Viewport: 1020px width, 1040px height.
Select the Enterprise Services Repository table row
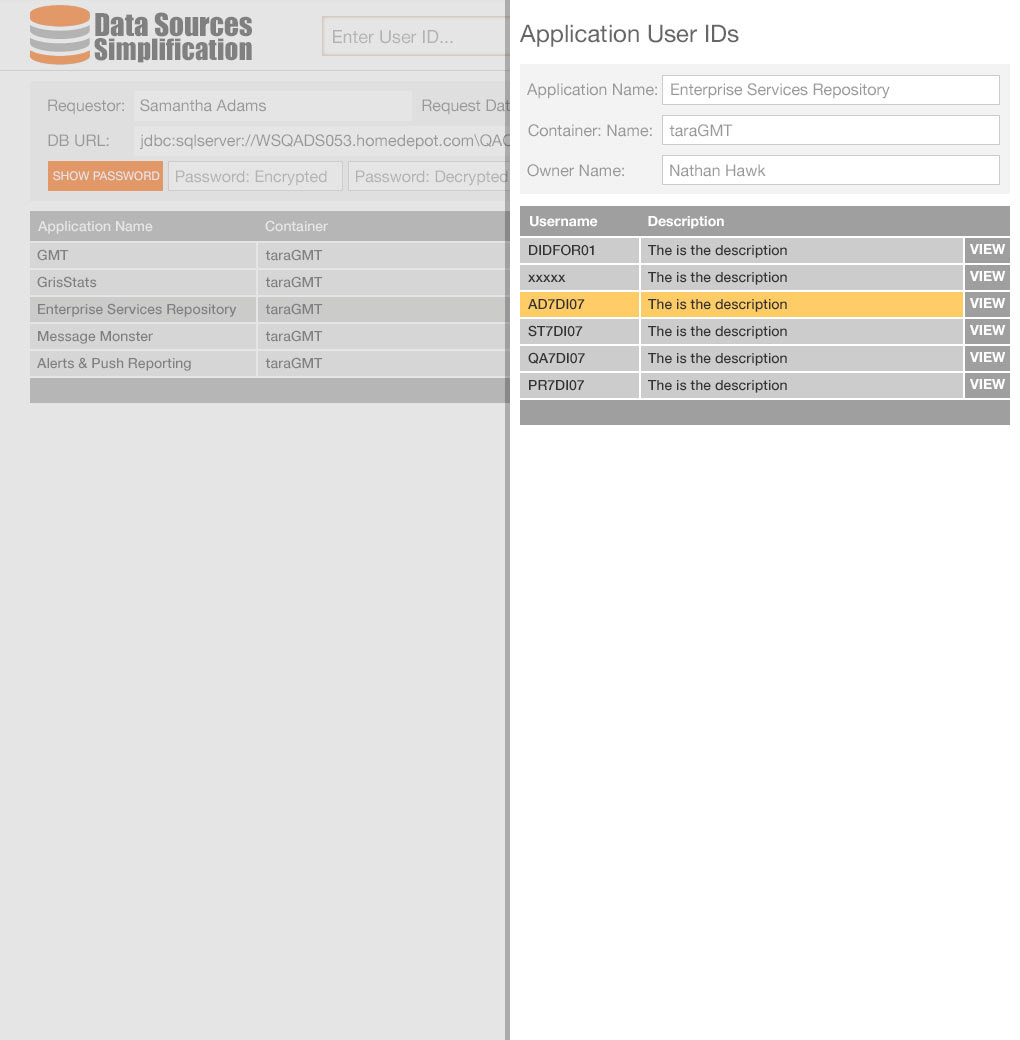pyautogui.click(x=269, y=310)
